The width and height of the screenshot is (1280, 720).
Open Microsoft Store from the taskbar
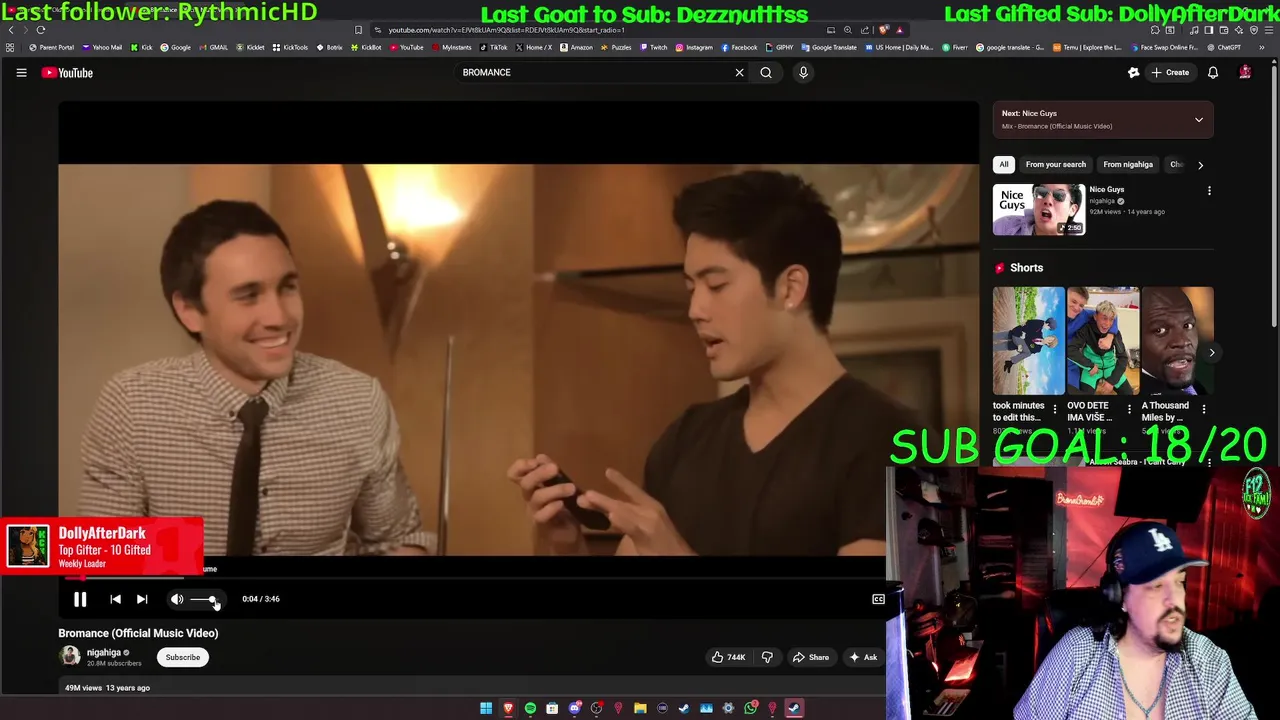pos(552,708)
